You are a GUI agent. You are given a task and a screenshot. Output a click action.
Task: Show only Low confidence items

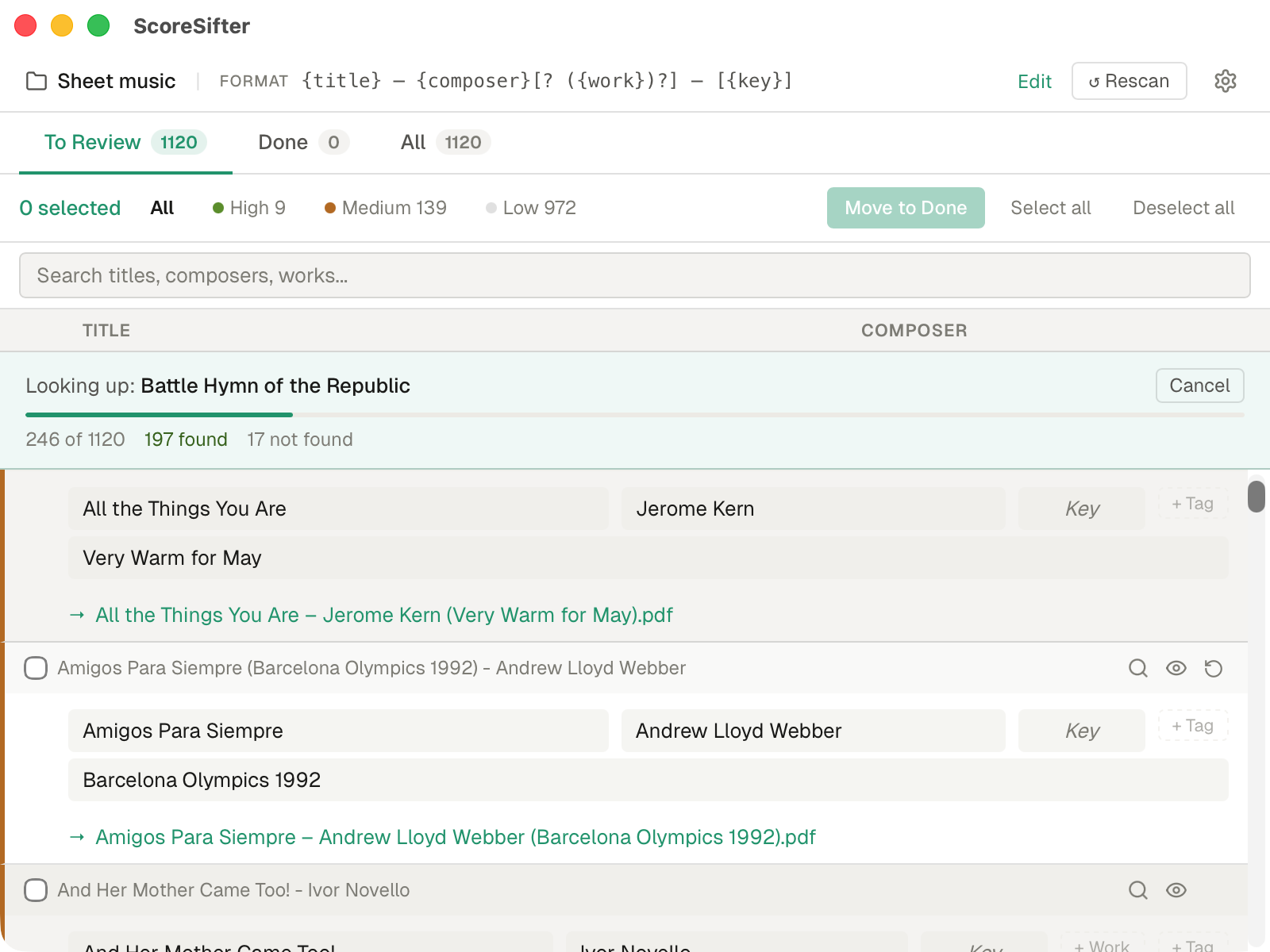531,208
